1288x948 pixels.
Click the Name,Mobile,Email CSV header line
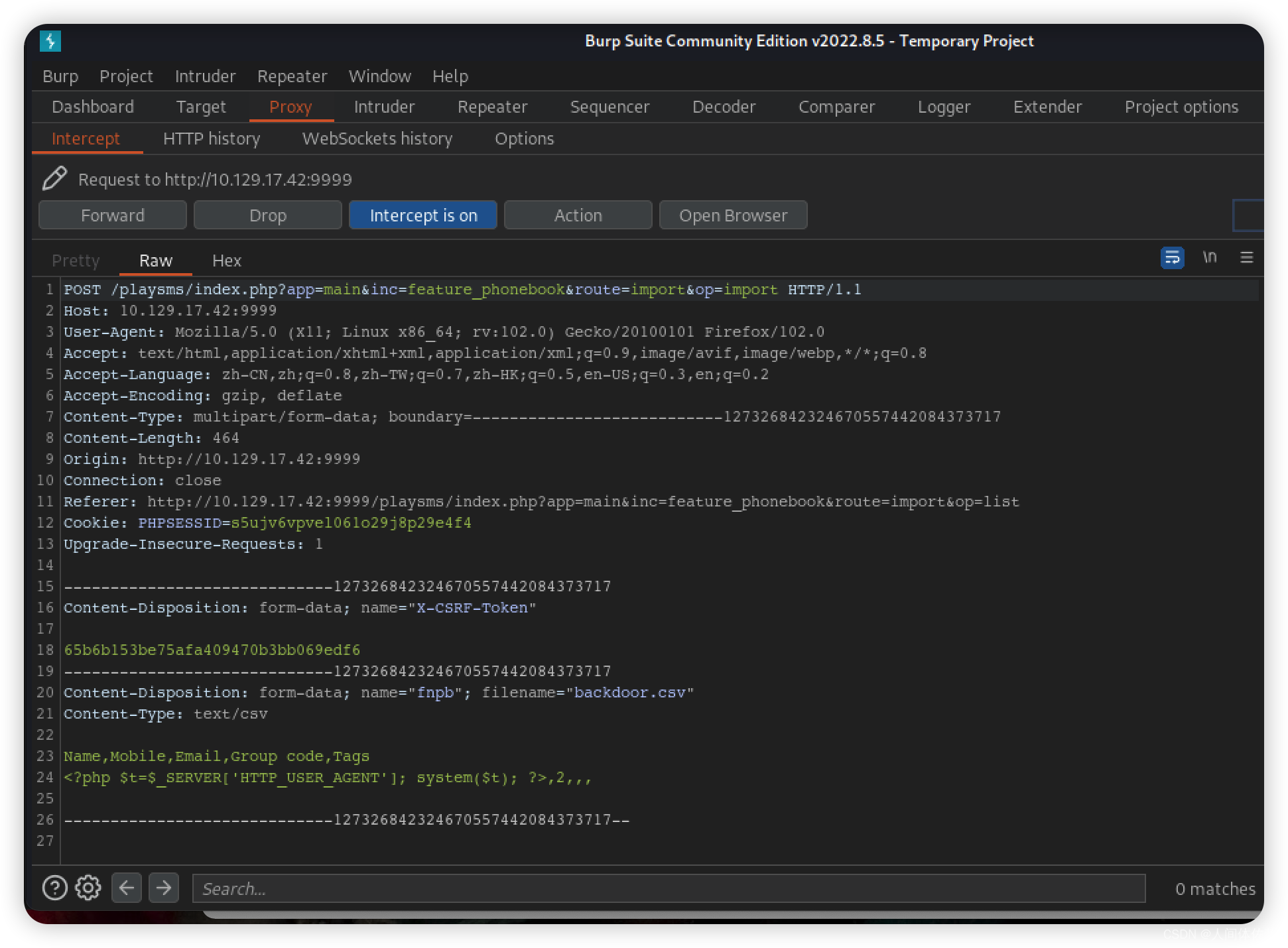pyautogui.click(x=216, y=756)
